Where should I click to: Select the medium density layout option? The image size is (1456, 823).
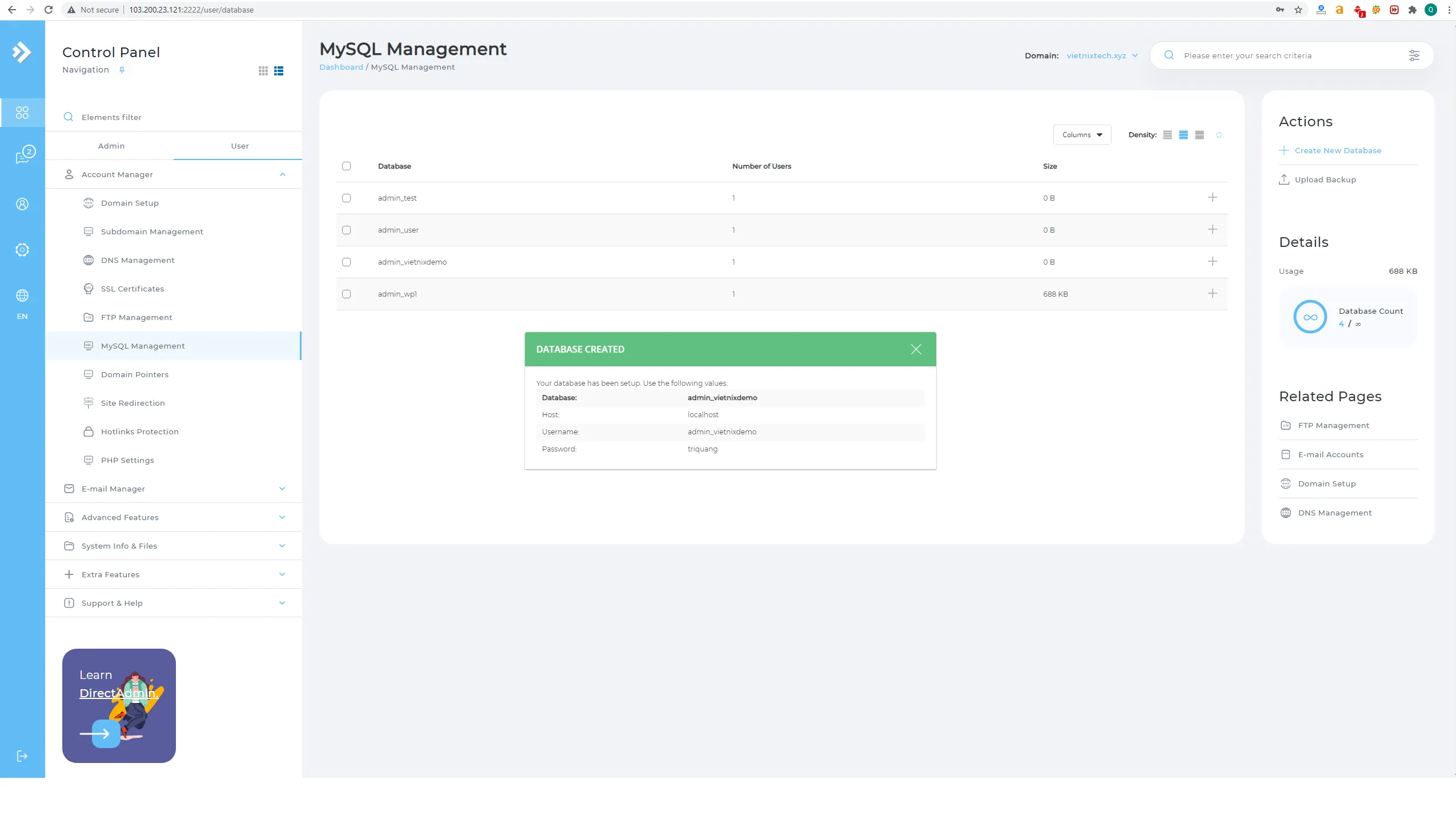(1184, 135)
